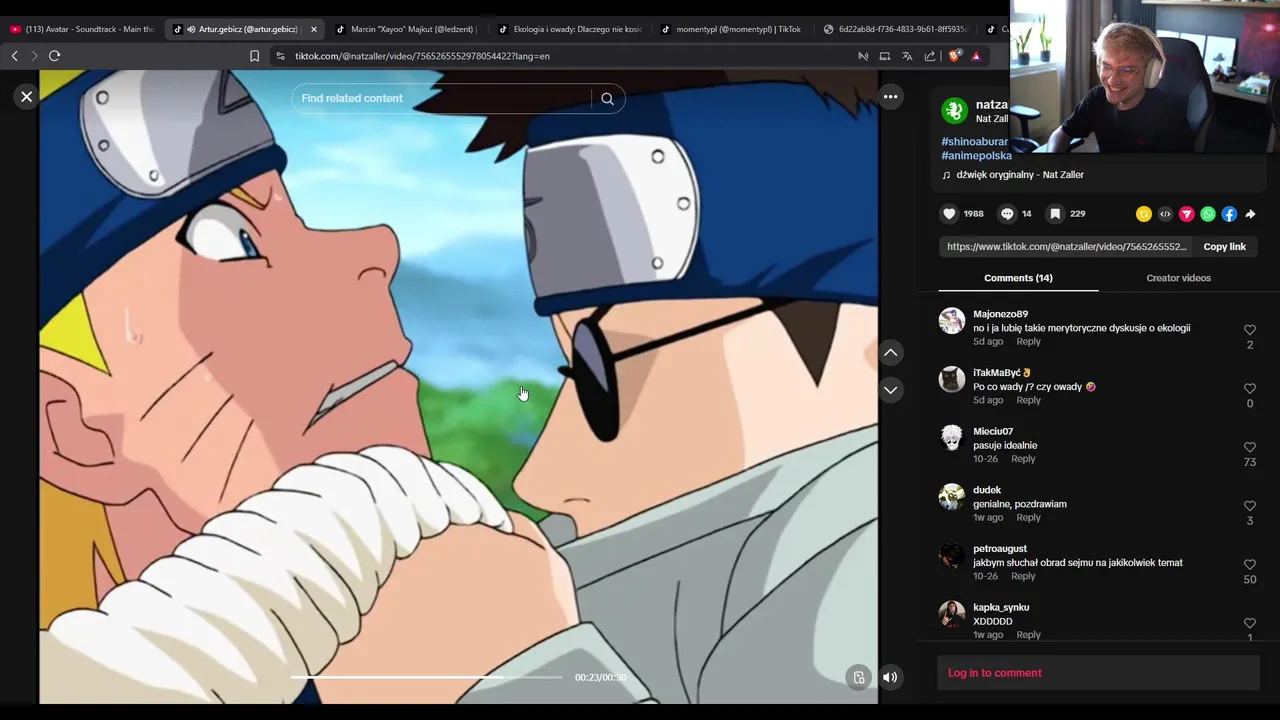Image resolution: width=1280 pixels, height=720 pixels.
Task: Open natzaller's profile avatar
Action: [x=955, y=110]
